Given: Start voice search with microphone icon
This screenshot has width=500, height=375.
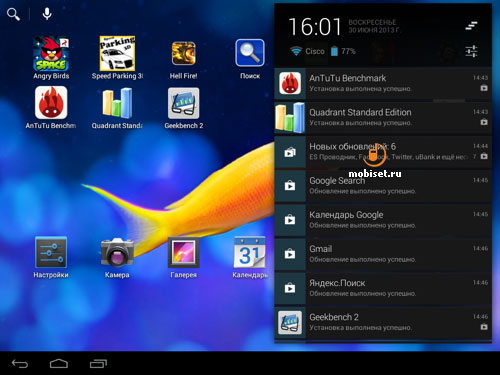Looking at the screenshot, I should point(47,14).
